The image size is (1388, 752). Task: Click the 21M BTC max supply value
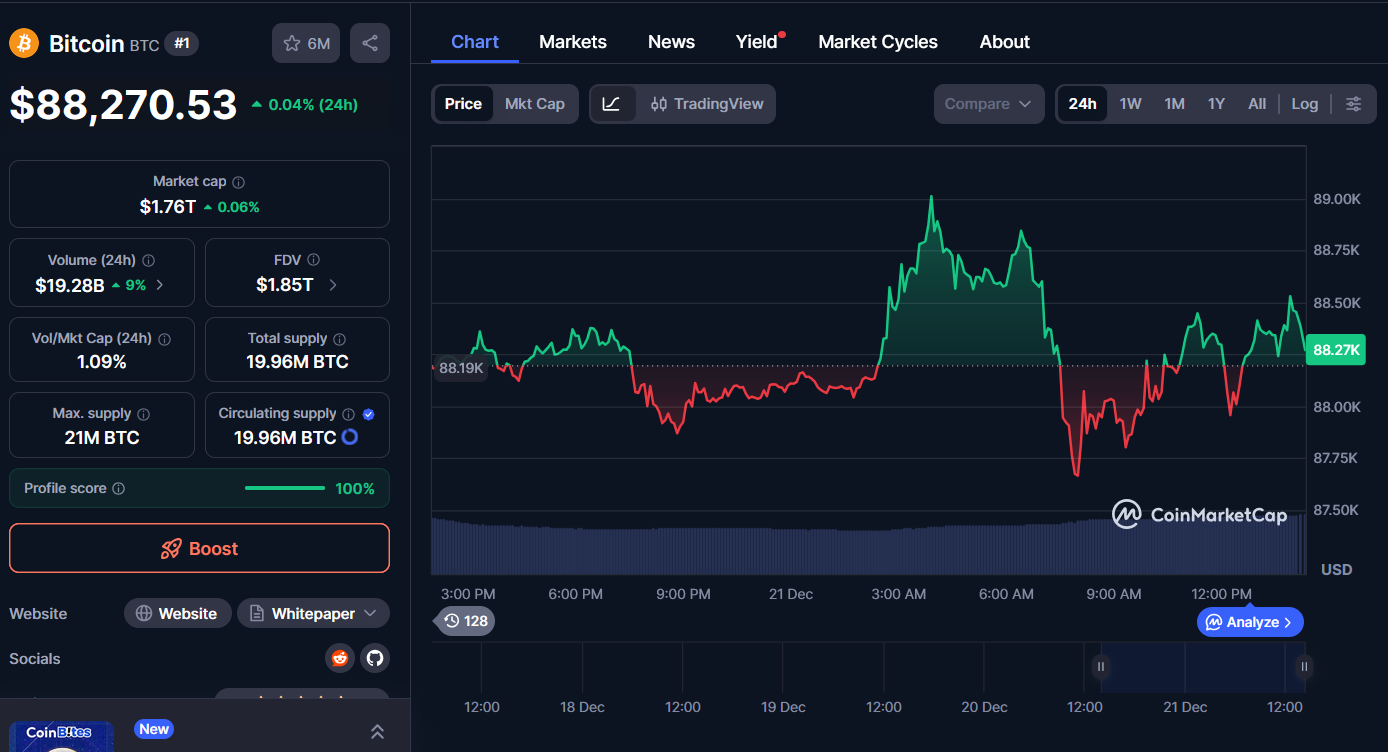(x=102, y=438)
